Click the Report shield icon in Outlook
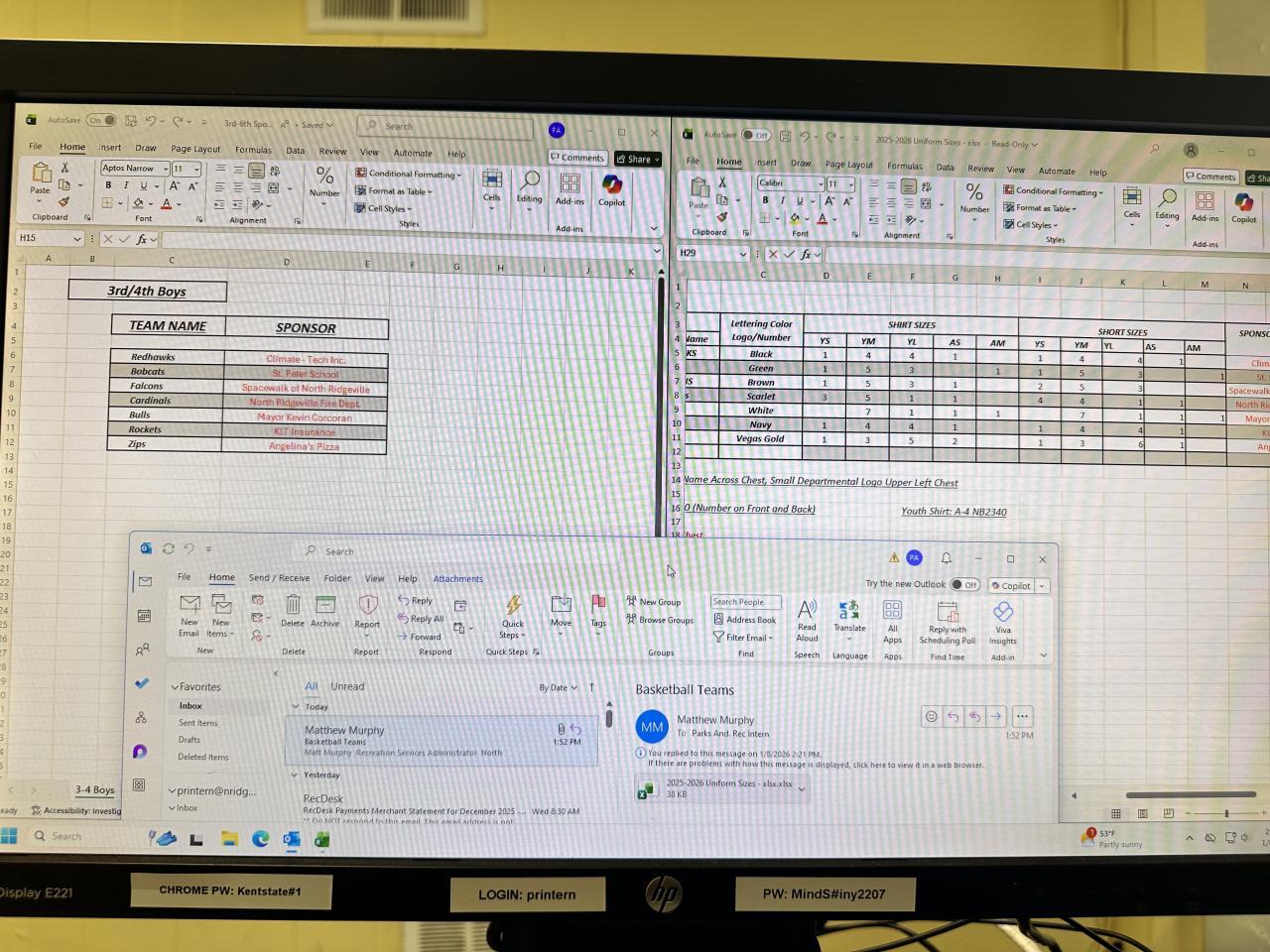This screenshot has height=952, width=1270. tap(368, 604)
